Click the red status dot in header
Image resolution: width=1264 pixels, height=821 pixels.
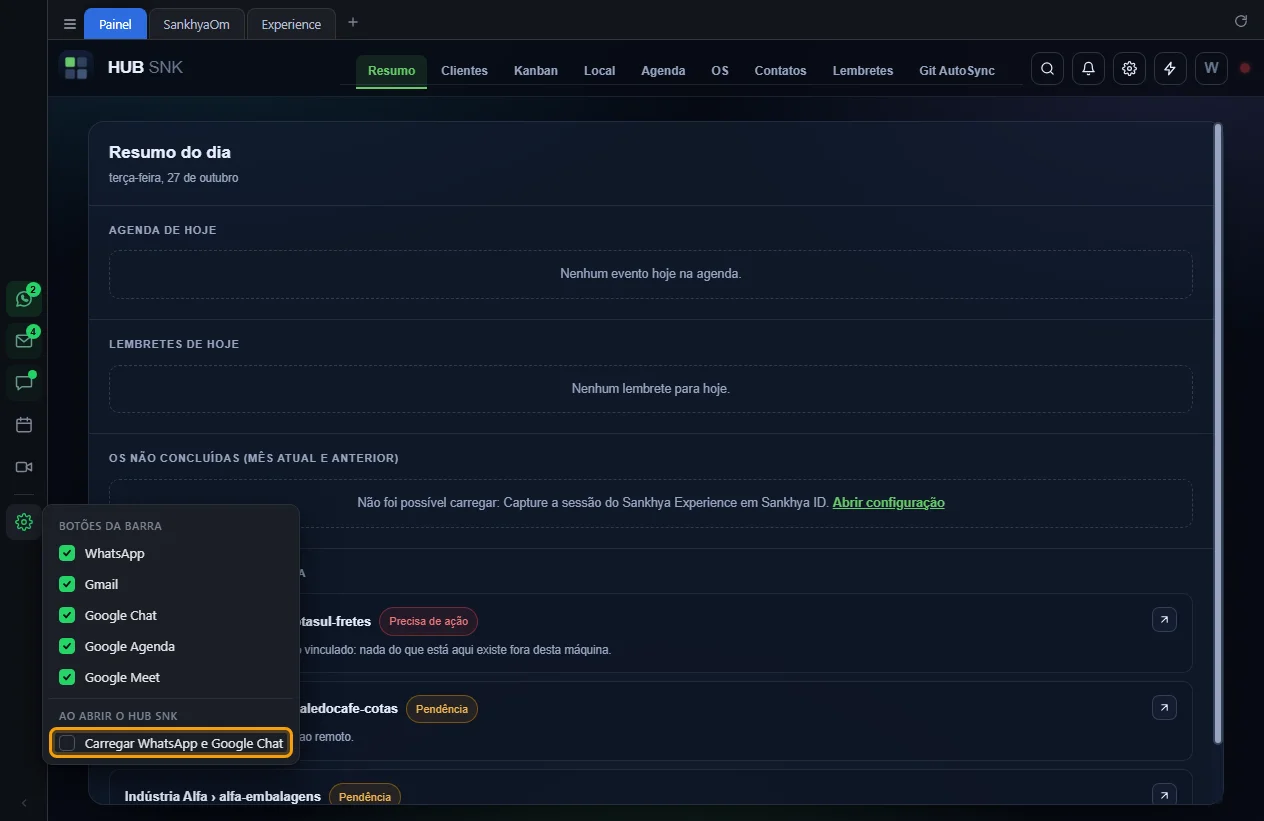[x=1245, y=68]
